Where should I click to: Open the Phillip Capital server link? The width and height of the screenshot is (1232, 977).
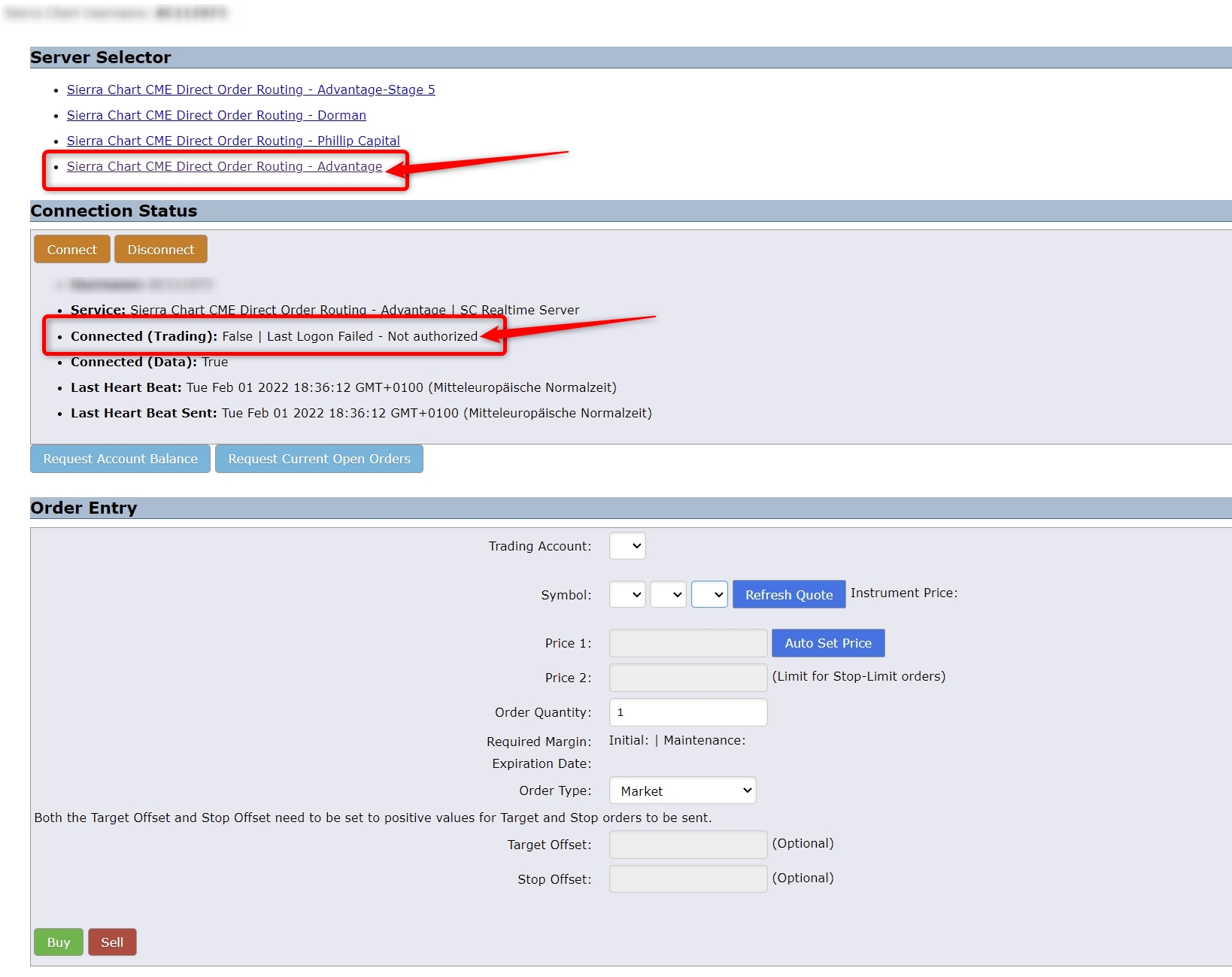click(x=233, y=141)
